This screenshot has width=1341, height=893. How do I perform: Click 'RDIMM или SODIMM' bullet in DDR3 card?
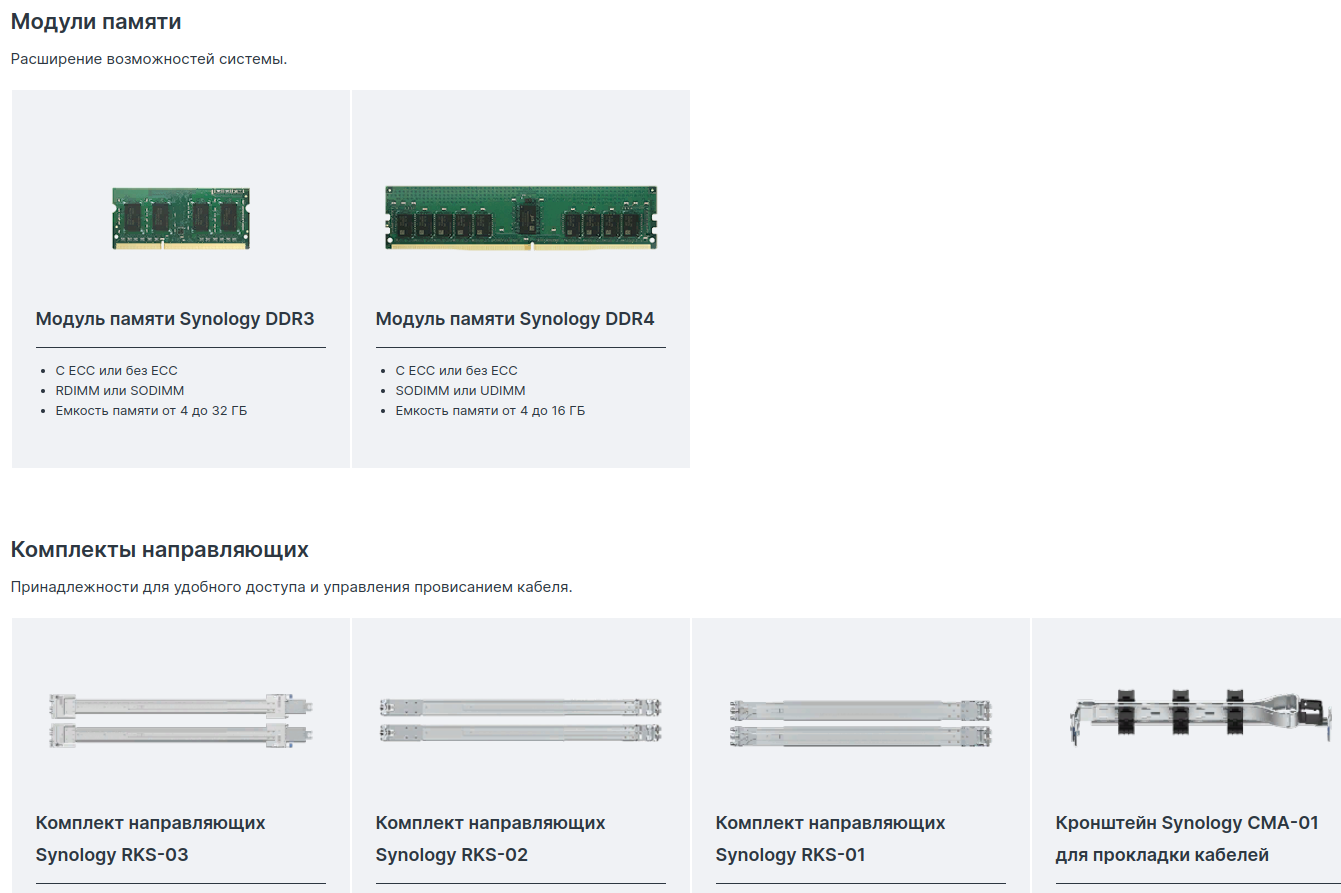click(120, 391)
